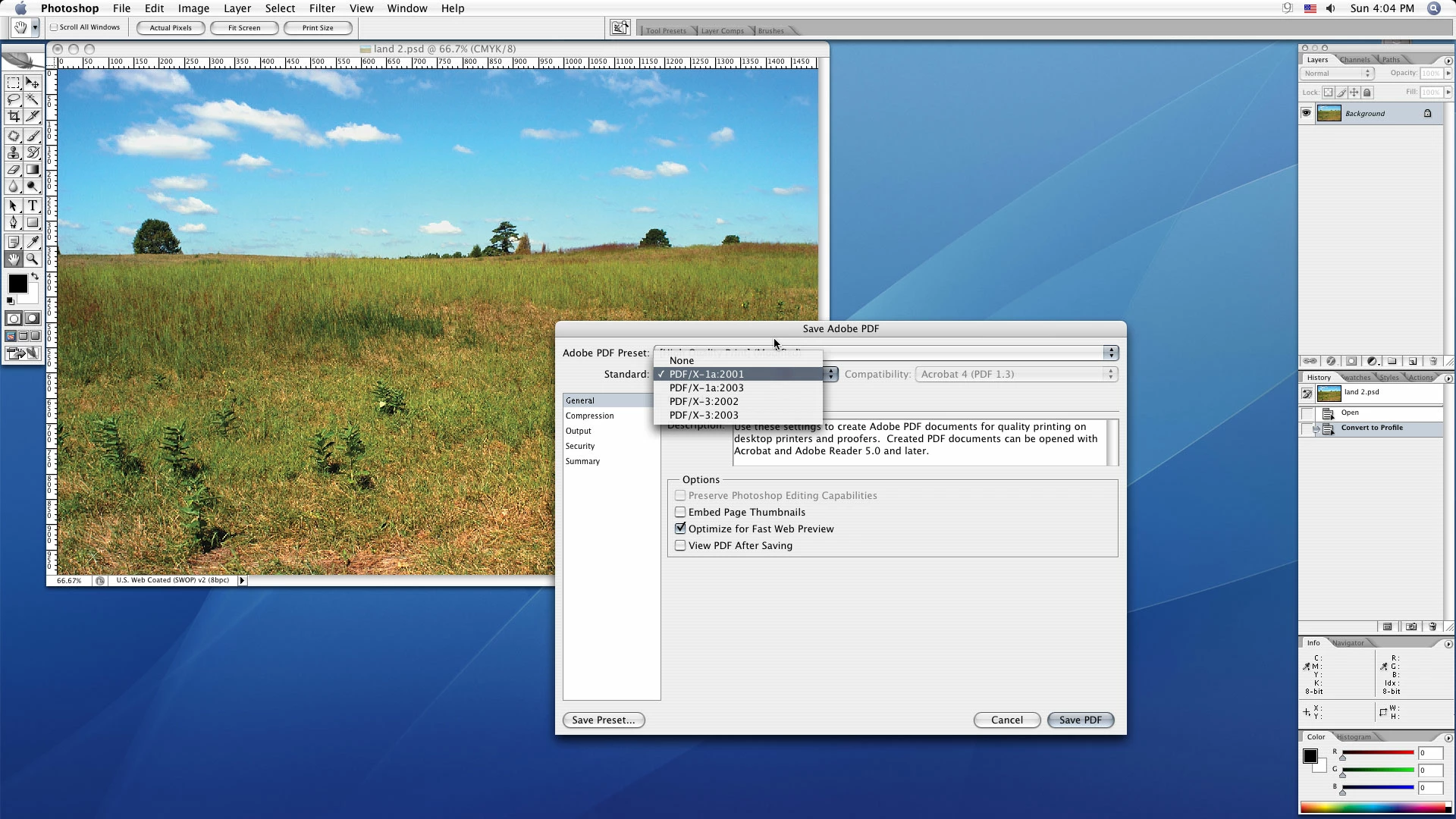The image size is (1456, 819).
Task: Hide the Background layer eye icon
Action: 1306,113
